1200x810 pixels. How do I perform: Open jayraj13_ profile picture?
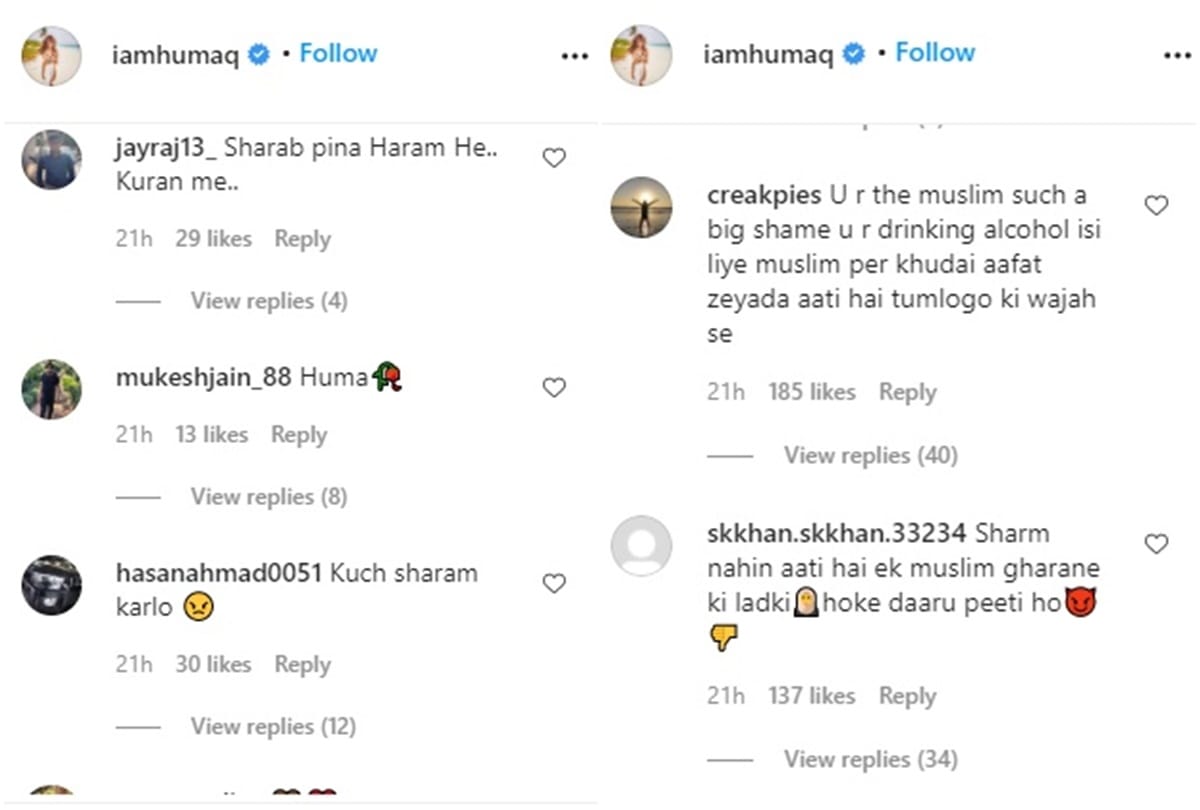[51, 160]
